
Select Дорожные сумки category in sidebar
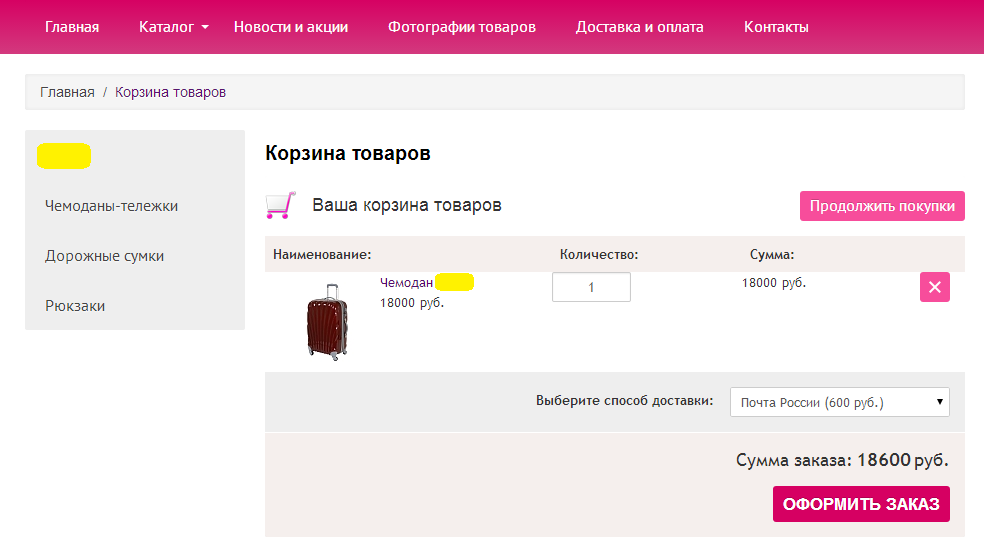[x=105, y=256]
